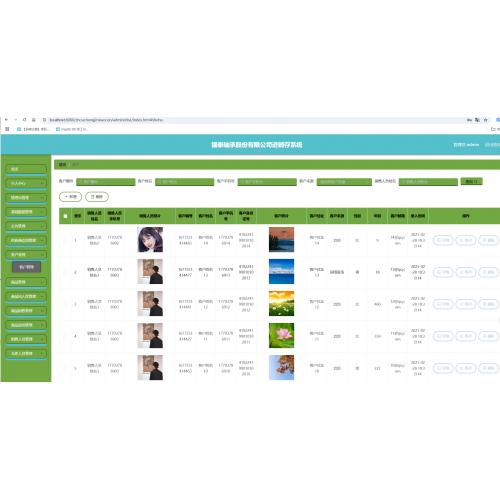Screen dimensions: 500x500
Task: Click the green query button beside the filters
Action: click(x=471, y=181)
